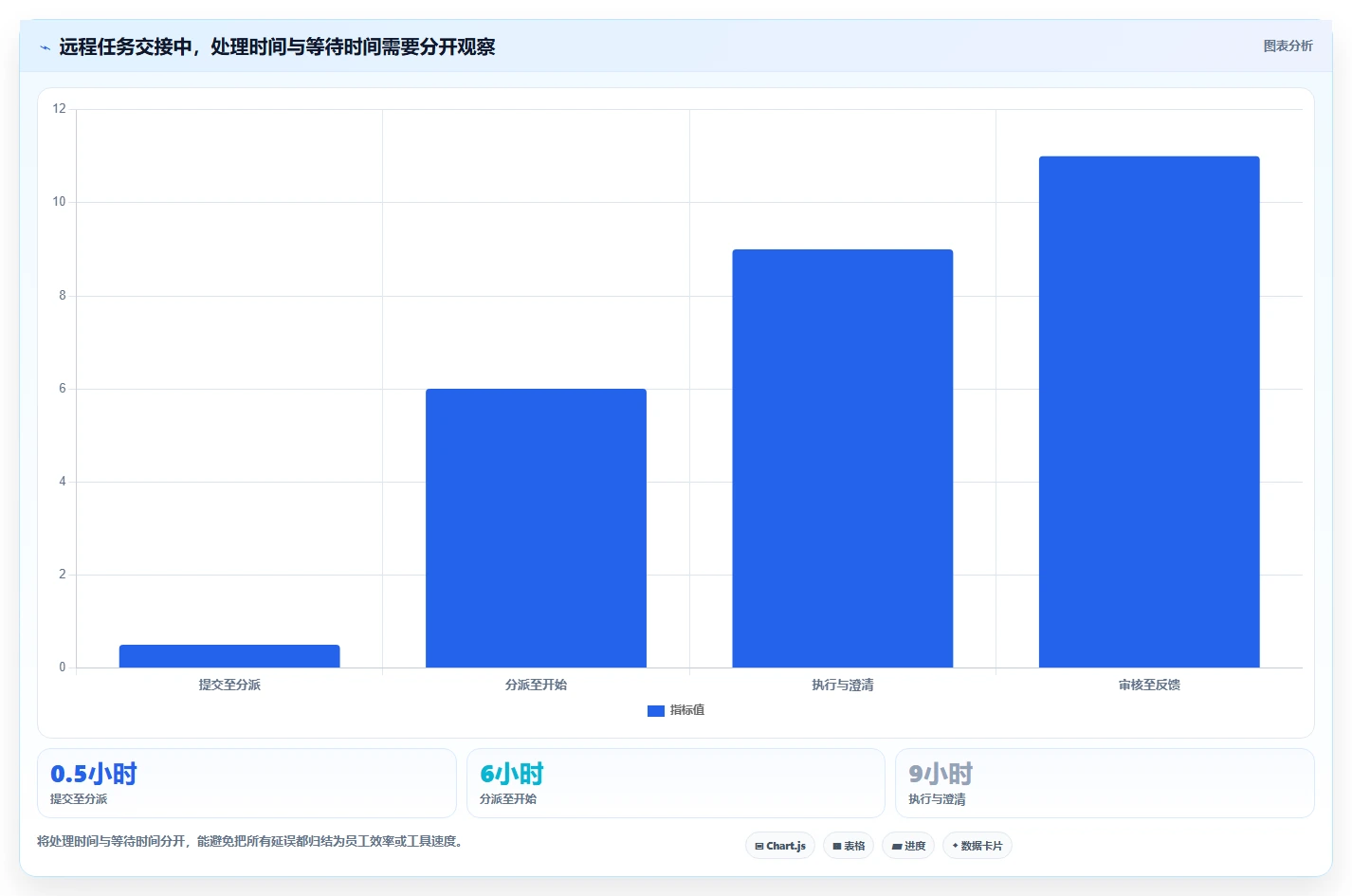Image resolution: width=1352 pixels, height=896 pixels.
Task: Click the 进度 chip icon
Action: [896, 846]
